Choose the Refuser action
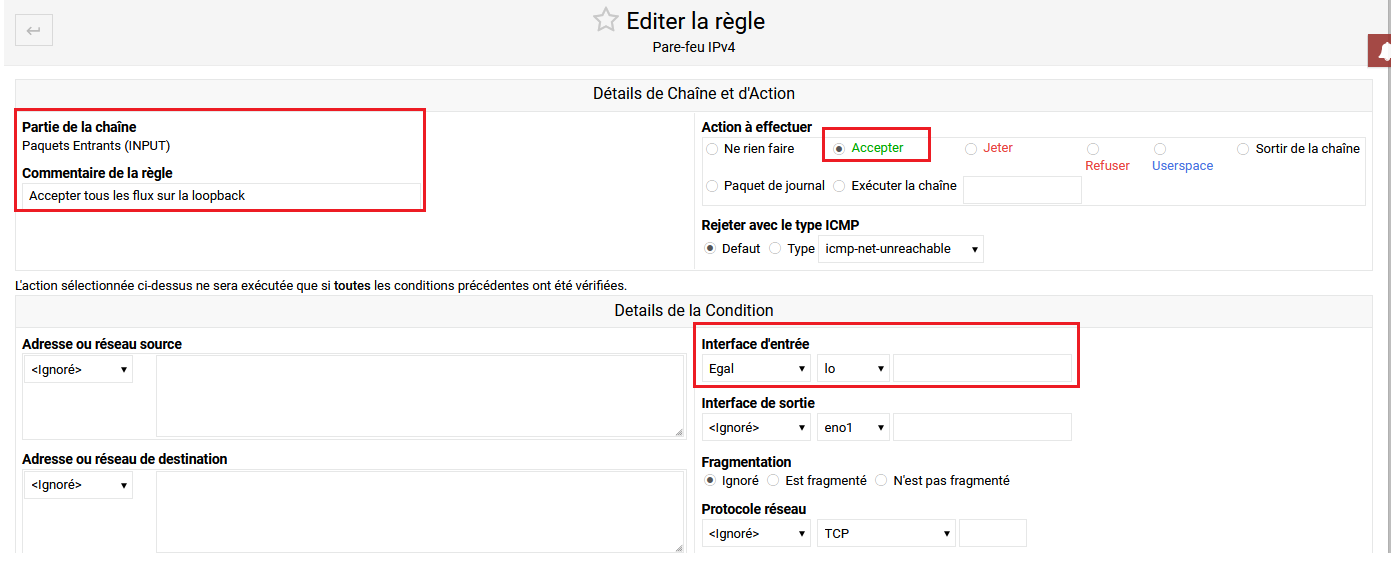This screenshot has width=1394, height=565. coord(1093,149)
